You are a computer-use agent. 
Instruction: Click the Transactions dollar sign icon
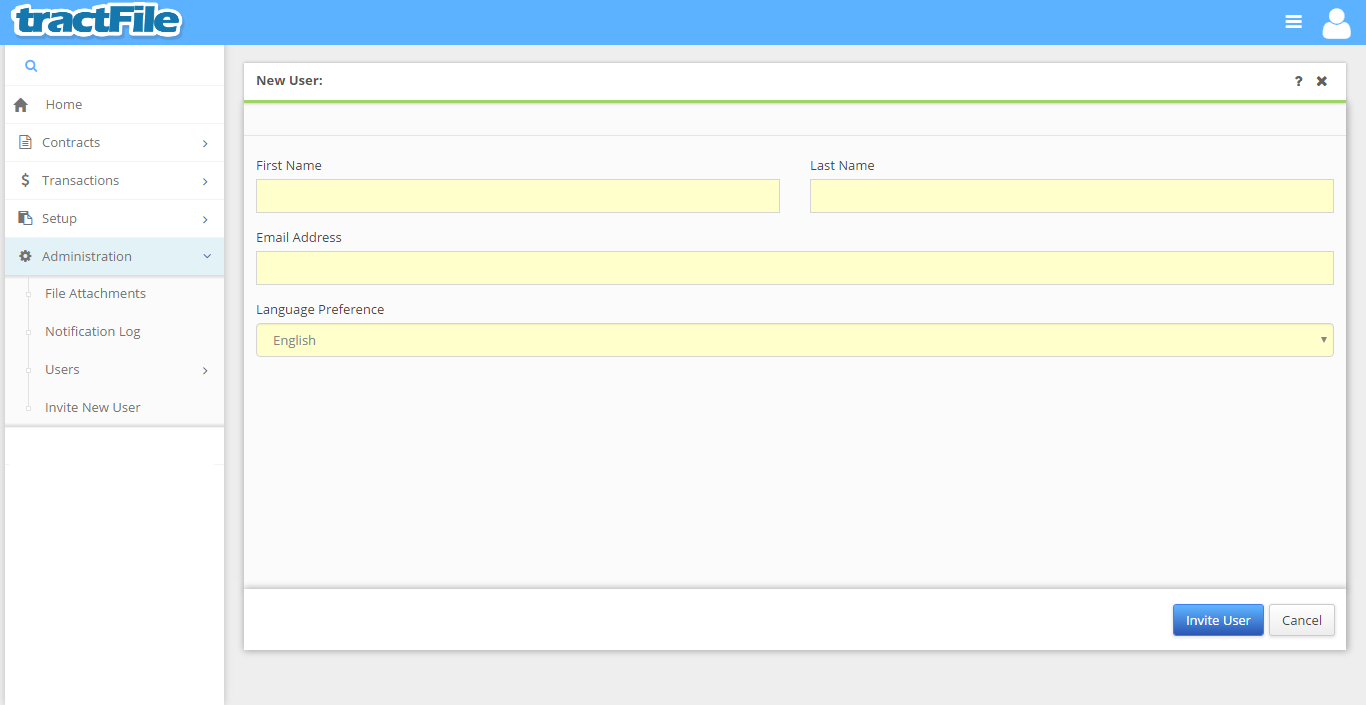click(25, 181)
